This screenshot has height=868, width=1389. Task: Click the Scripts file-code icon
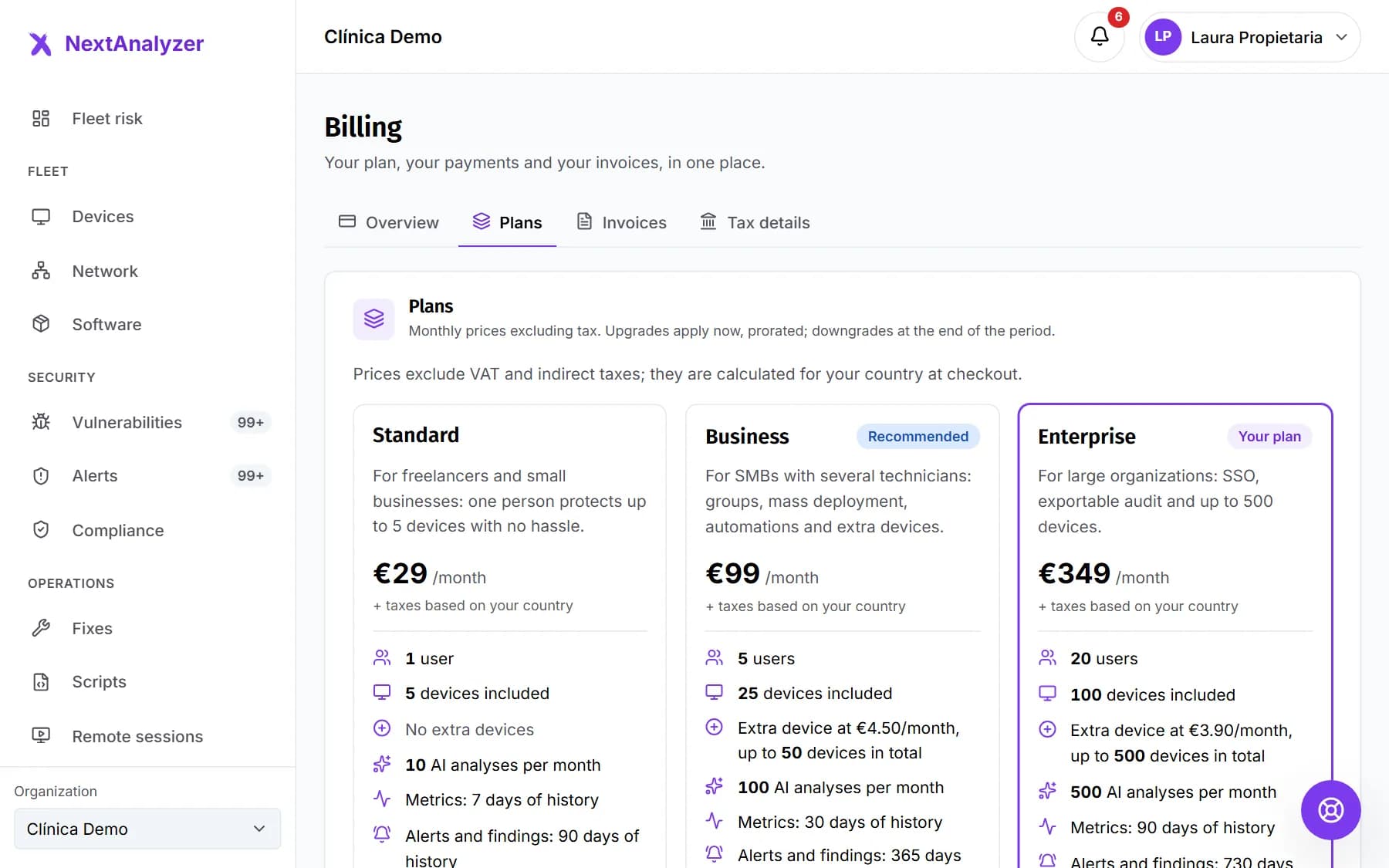[41, 682]
